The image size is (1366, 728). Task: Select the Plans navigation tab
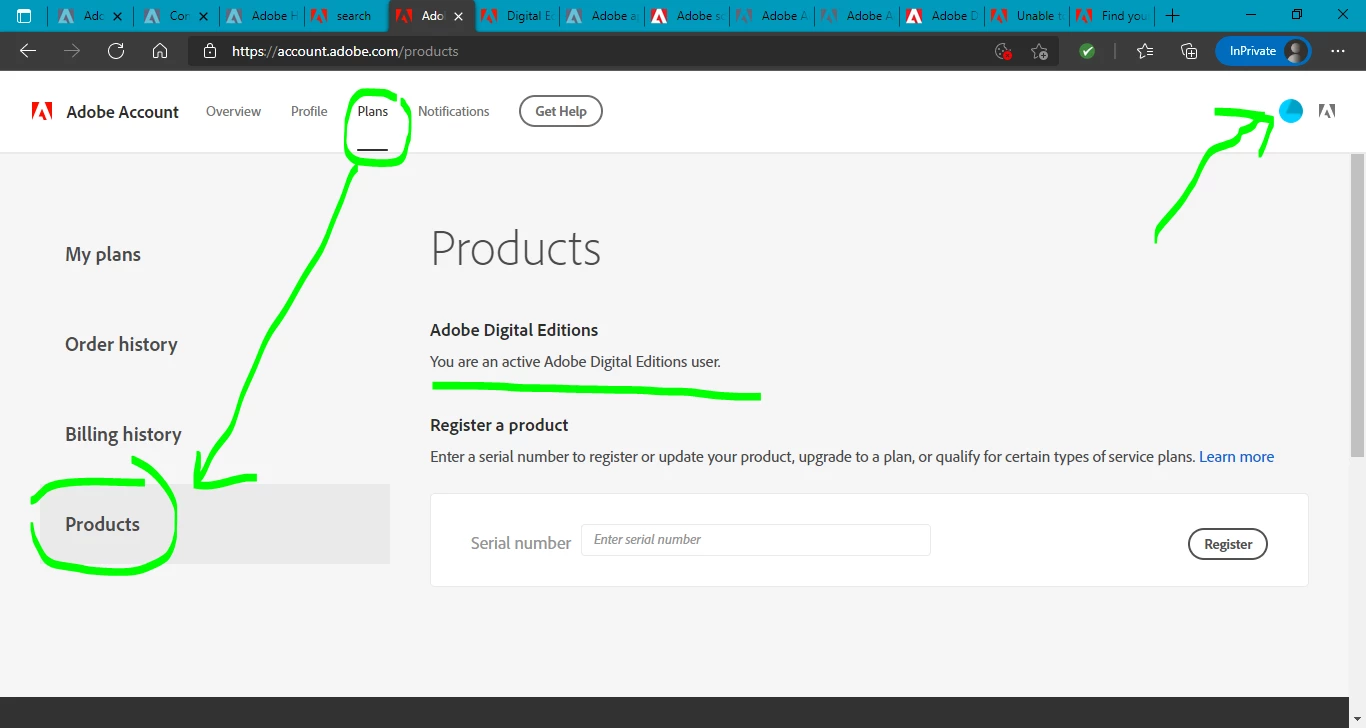point(373,111)
